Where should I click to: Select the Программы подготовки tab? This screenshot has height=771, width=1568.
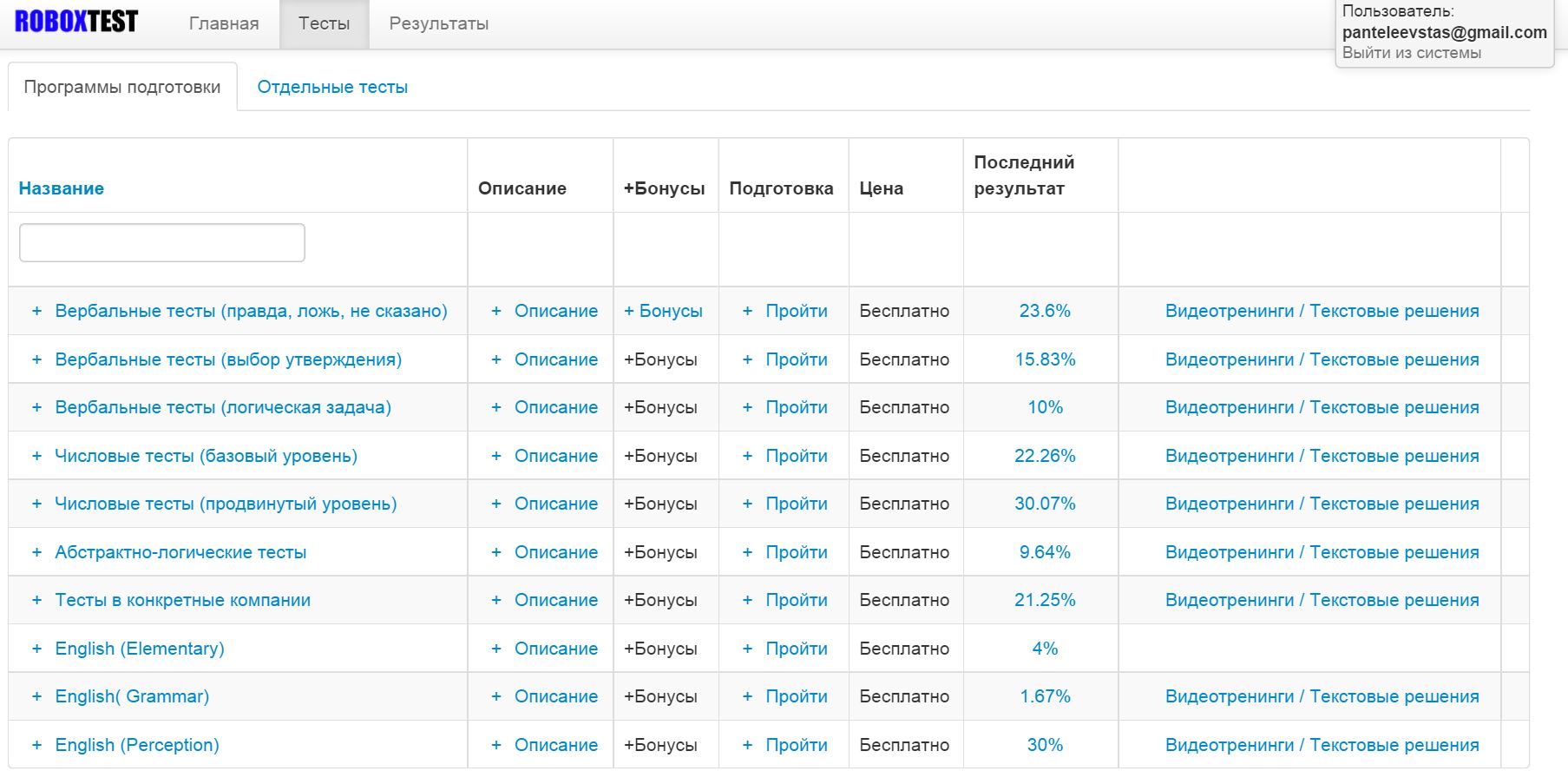[x=122, y=87]
